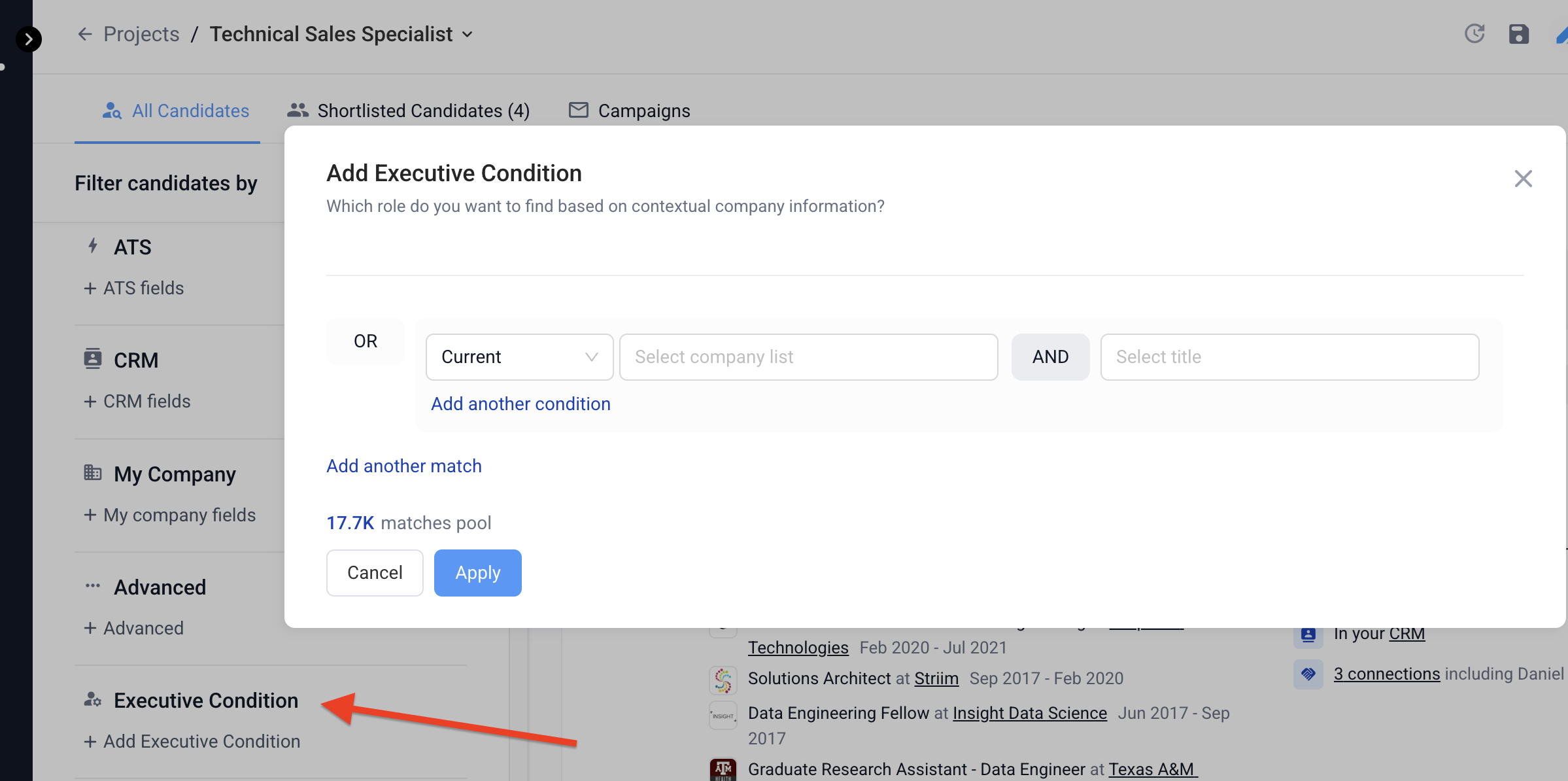Click the Insight Data Science logo

point(723,716)
